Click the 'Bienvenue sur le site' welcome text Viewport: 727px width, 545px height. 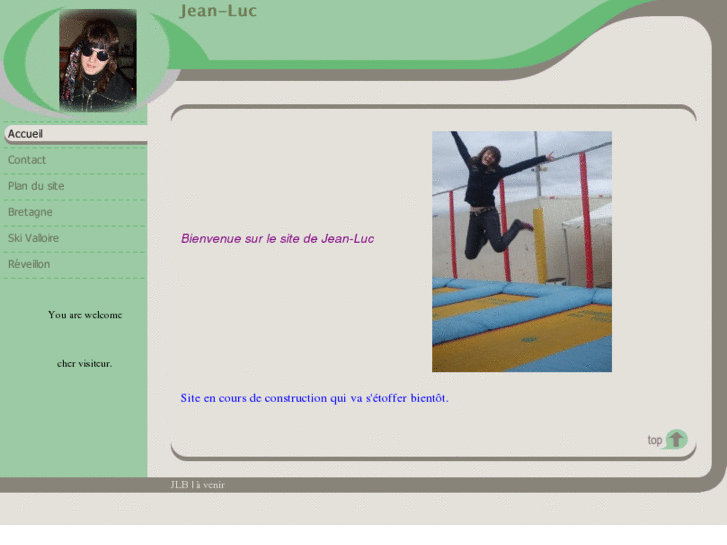pyautogui.click(x=277, y=239)
